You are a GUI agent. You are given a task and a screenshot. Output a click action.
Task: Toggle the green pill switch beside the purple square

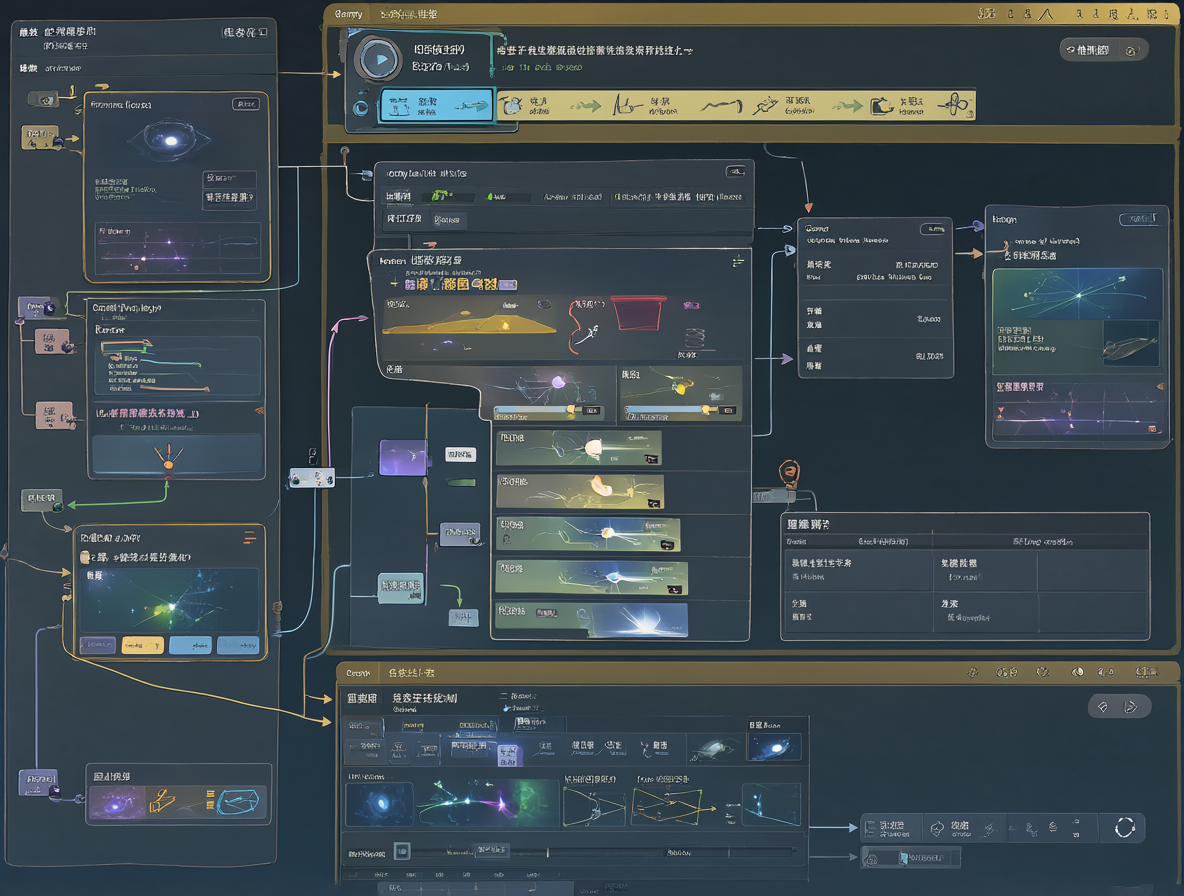coord(461,482)
